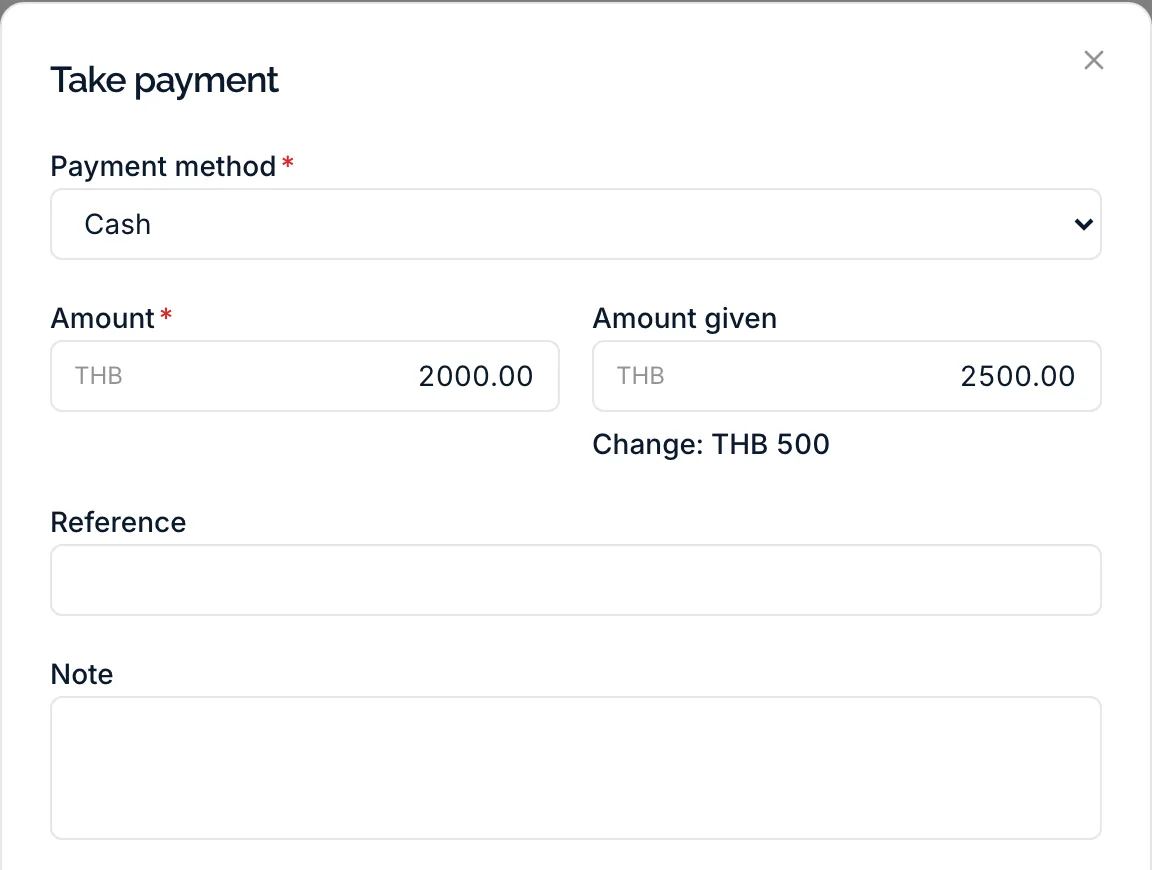The height and width of the screenshot is (870, 1152).
Task: Click the Reference label
Action: click(x=118, y=522)
